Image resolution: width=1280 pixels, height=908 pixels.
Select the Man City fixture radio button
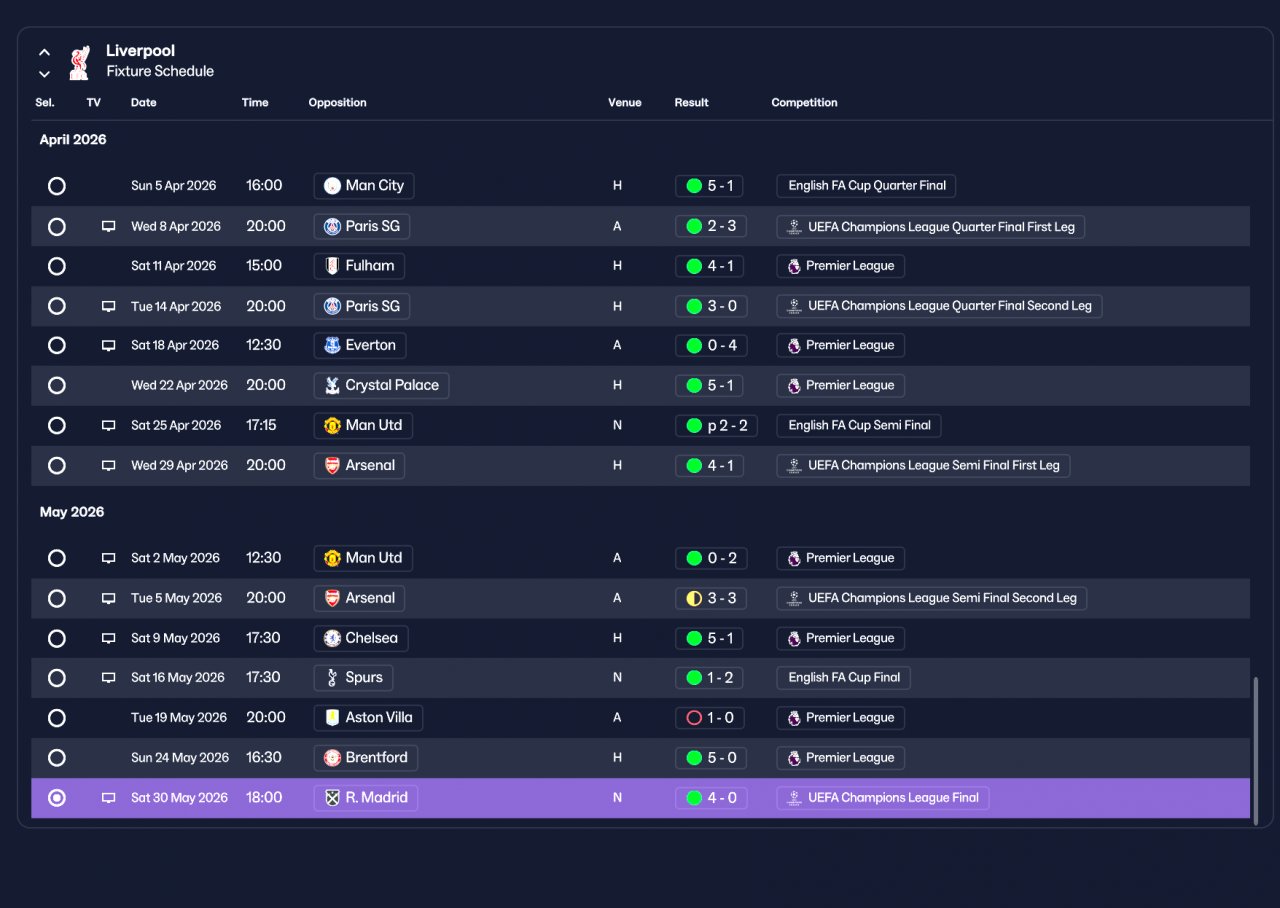point(57,186)
